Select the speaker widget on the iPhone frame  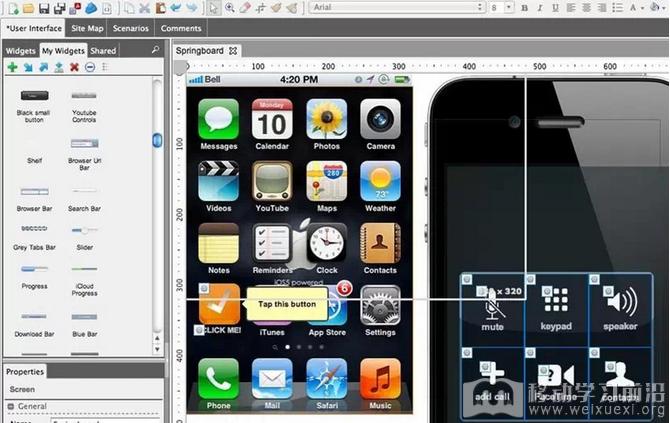pyautogui.click(x=620, y=309)
